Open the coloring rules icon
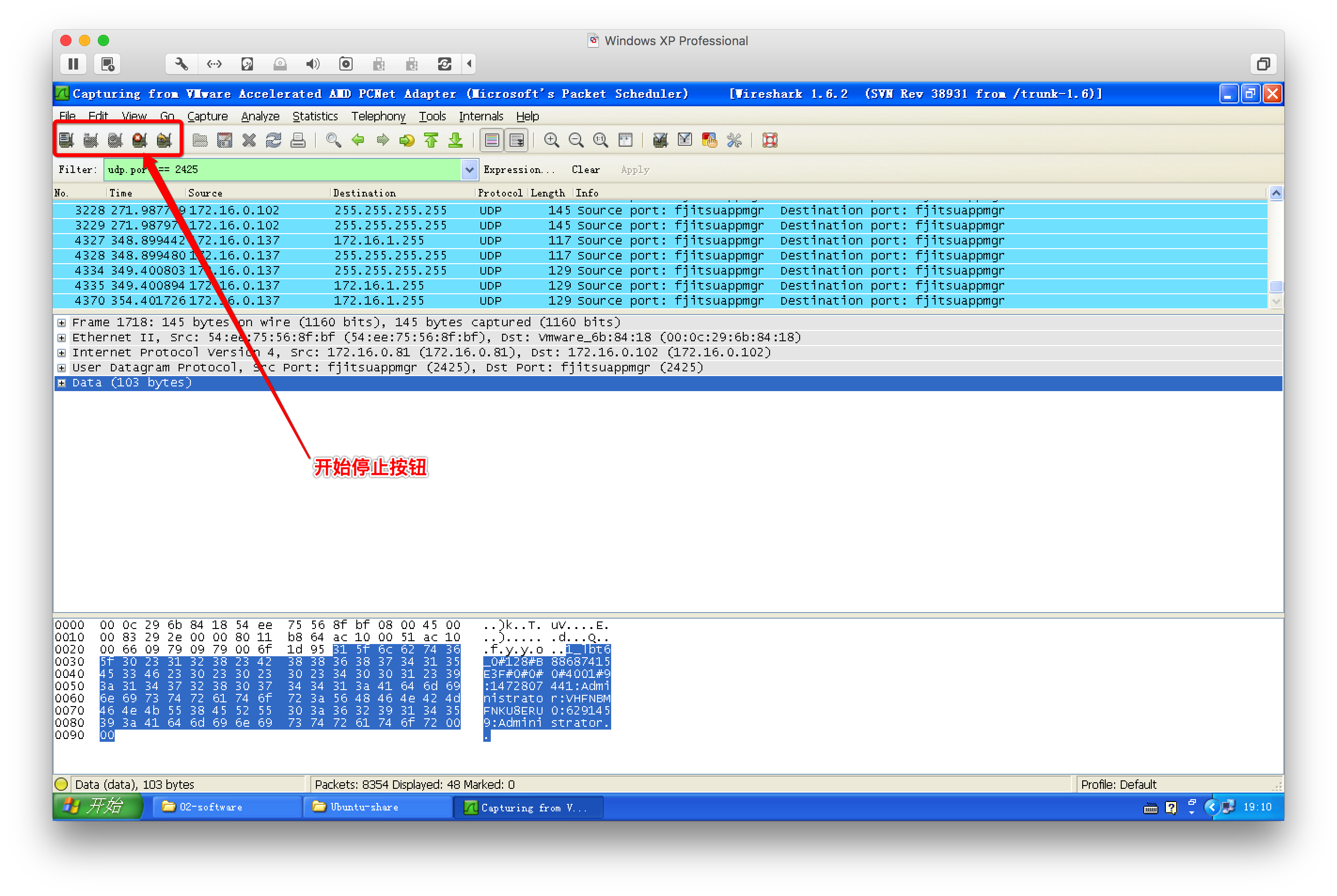The height and width of the screenshot is (896, 1337). pos(709,140)
